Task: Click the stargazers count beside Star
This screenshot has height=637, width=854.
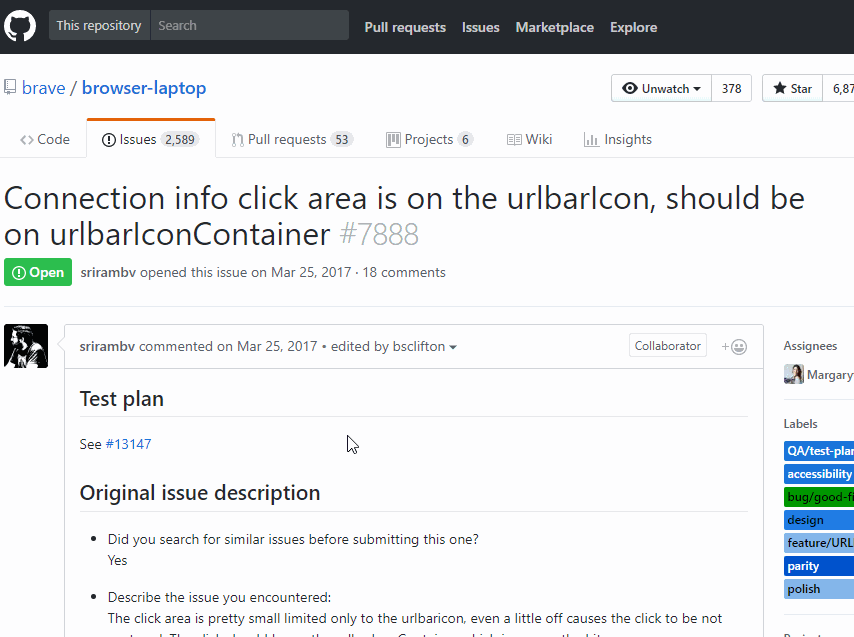Action: (x=839, y=88)
